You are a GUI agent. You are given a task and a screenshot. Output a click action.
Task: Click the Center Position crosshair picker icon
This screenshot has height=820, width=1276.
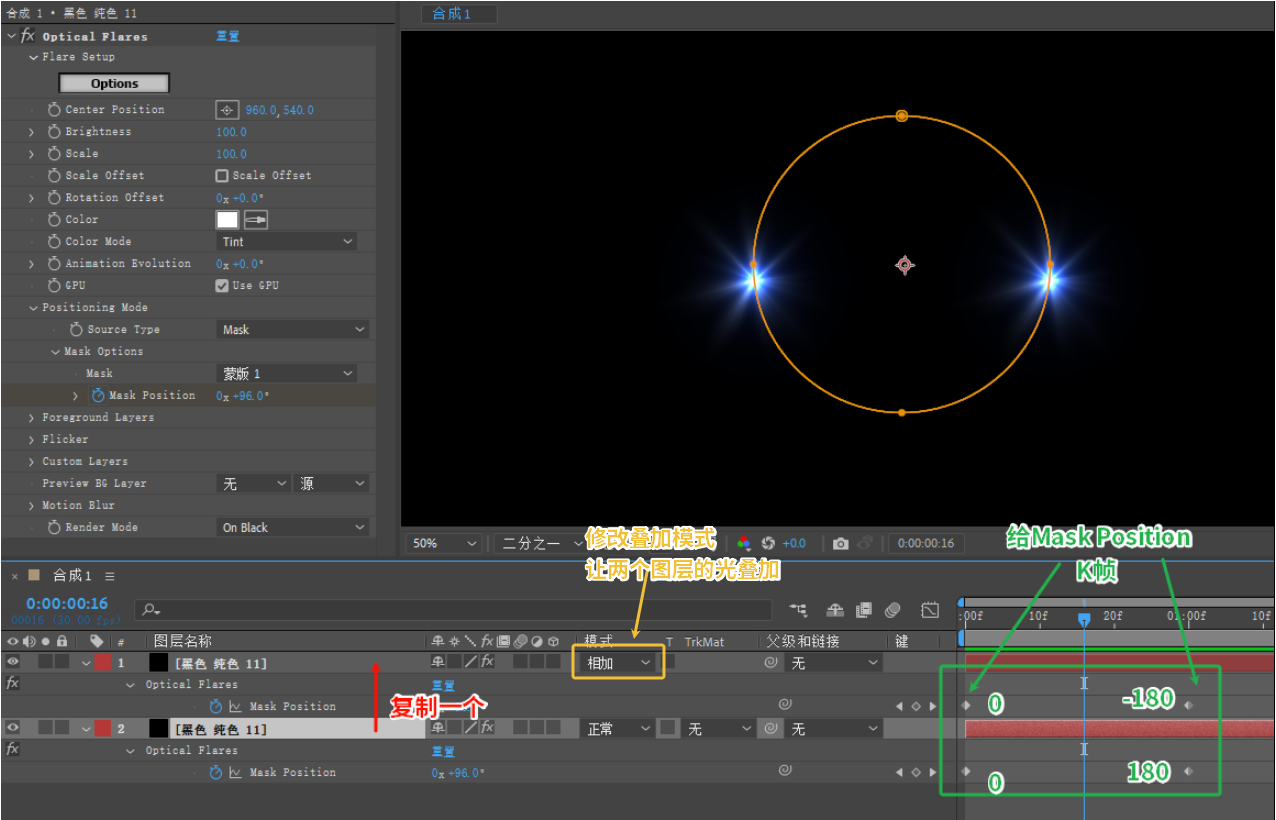coord(227,110)
